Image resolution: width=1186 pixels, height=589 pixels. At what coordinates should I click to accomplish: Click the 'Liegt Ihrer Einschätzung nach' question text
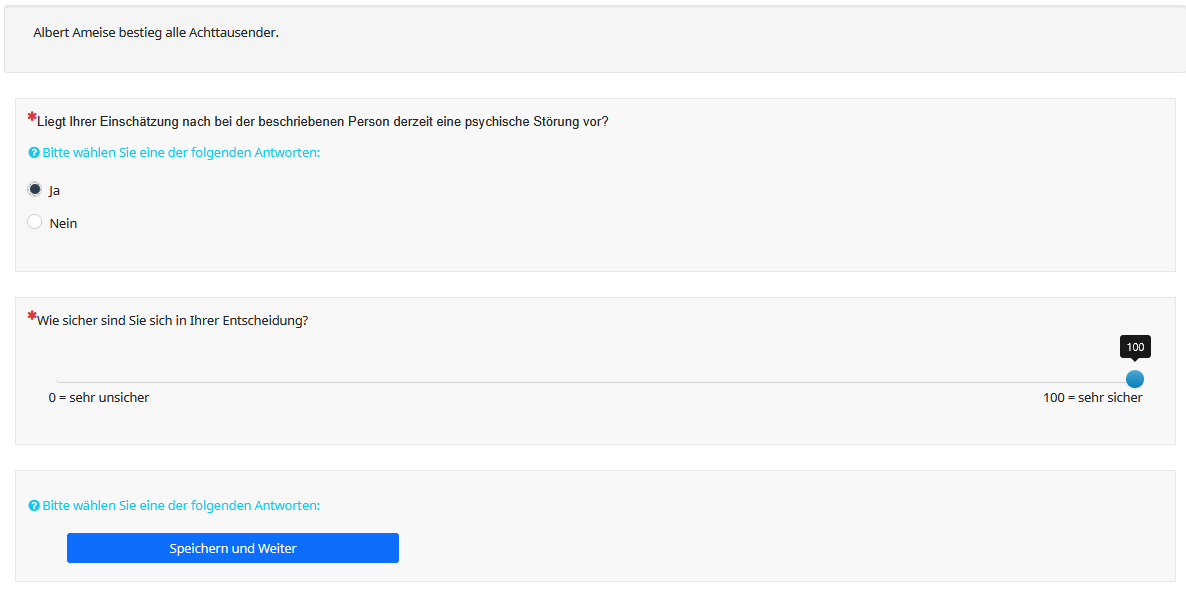(x=322, y=122)
